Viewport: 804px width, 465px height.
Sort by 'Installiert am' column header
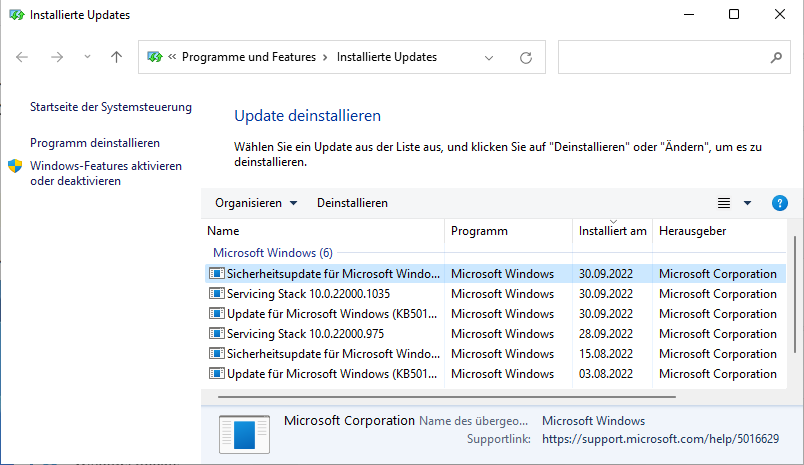(x=612, y=231)
